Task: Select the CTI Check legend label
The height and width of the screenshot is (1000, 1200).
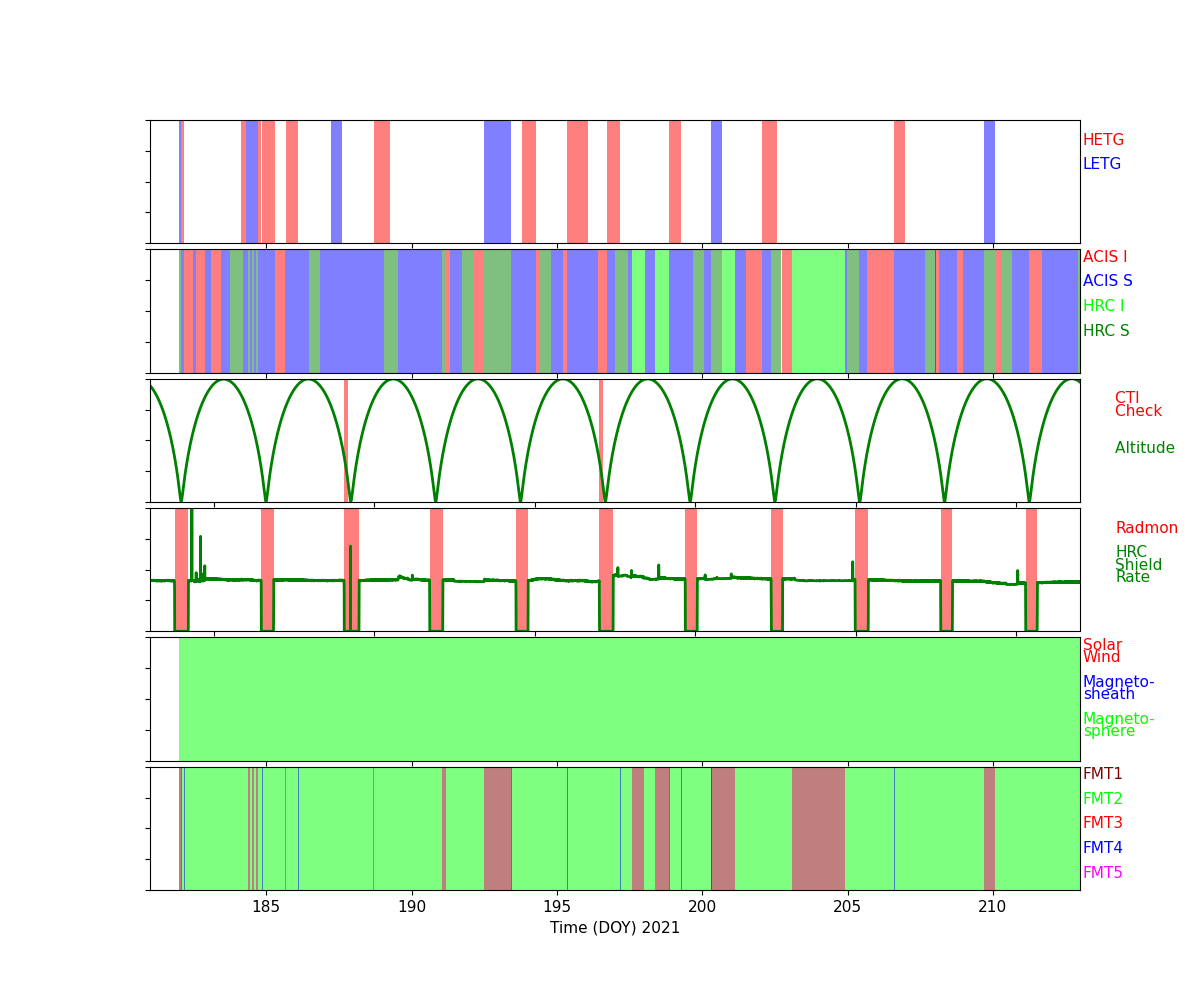Action: 1138,405
